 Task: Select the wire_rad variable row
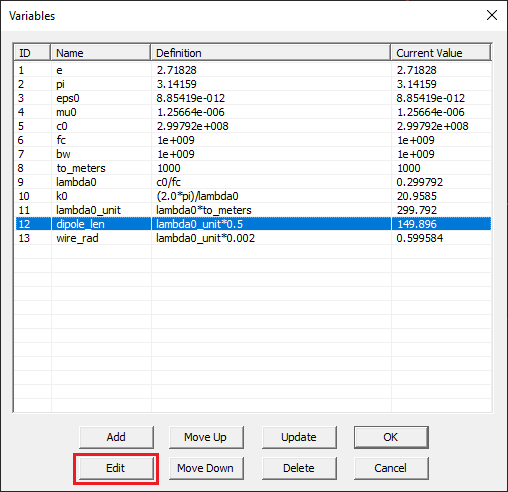tap(253, 238)
